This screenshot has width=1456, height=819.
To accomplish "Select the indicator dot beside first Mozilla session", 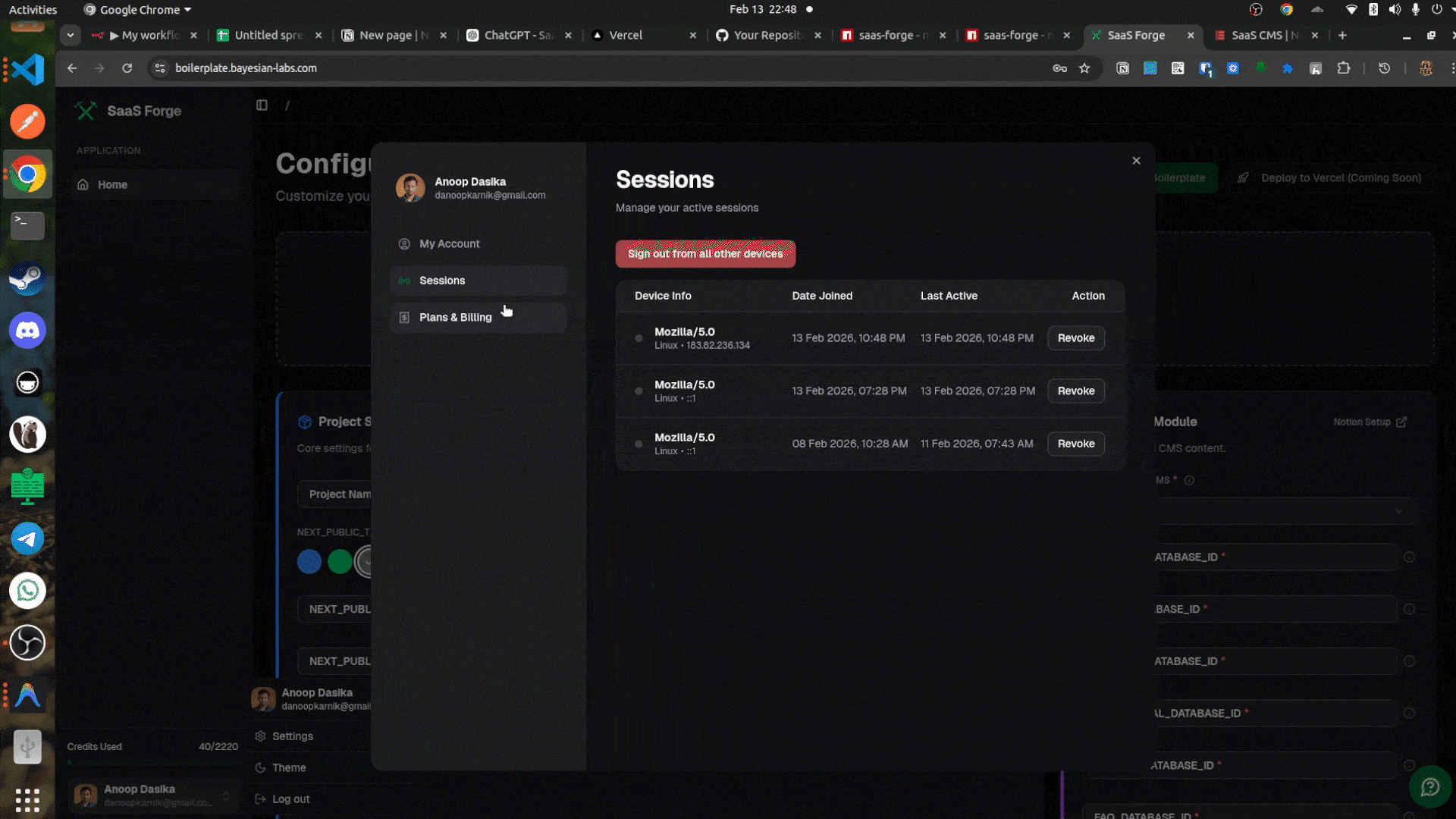I will (638, 338).
